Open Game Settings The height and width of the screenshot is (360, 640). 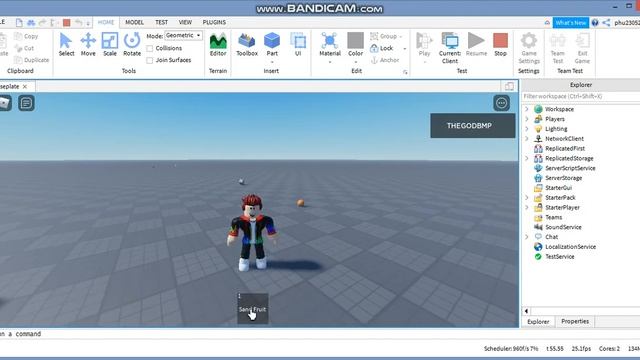529,48
